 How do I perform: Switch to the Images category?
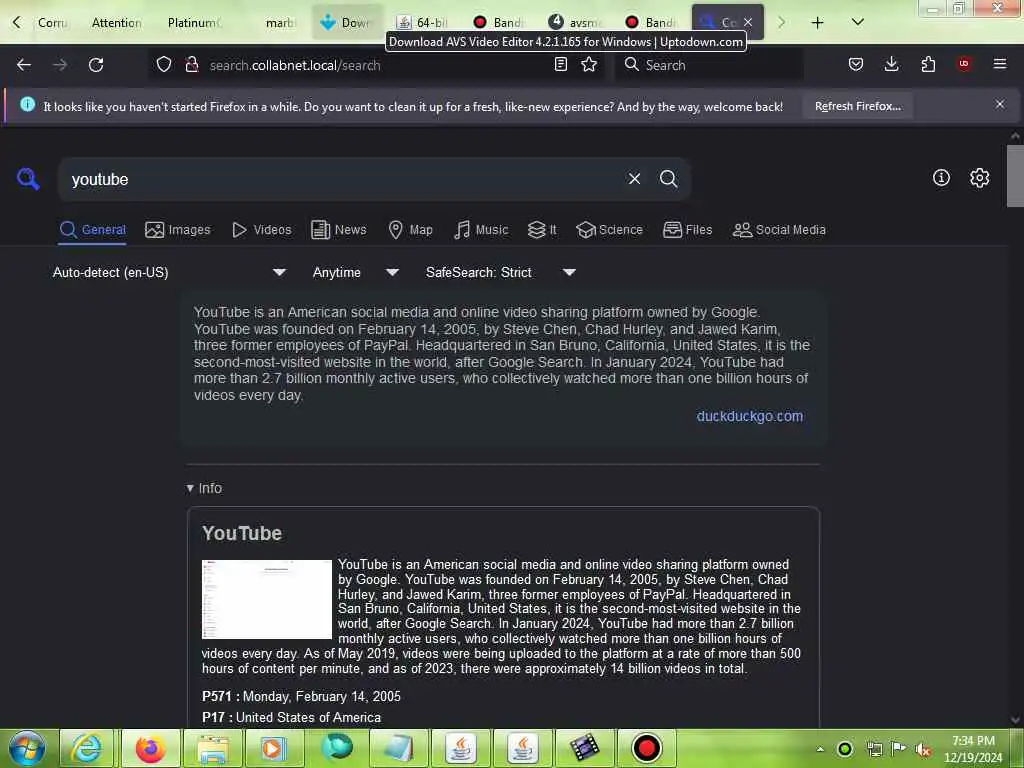tap(178, 230)
